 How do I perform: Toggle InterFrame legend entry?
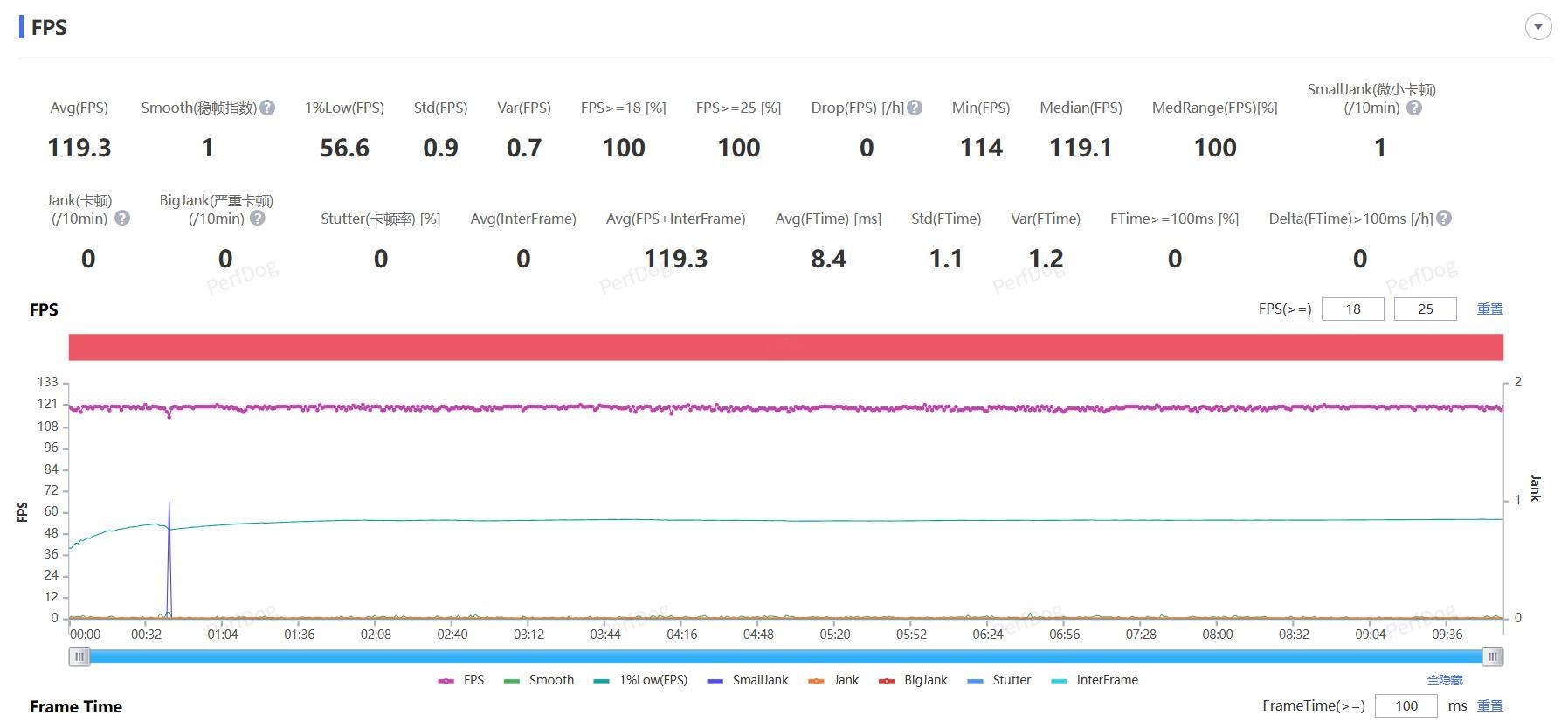(1095, 680)
